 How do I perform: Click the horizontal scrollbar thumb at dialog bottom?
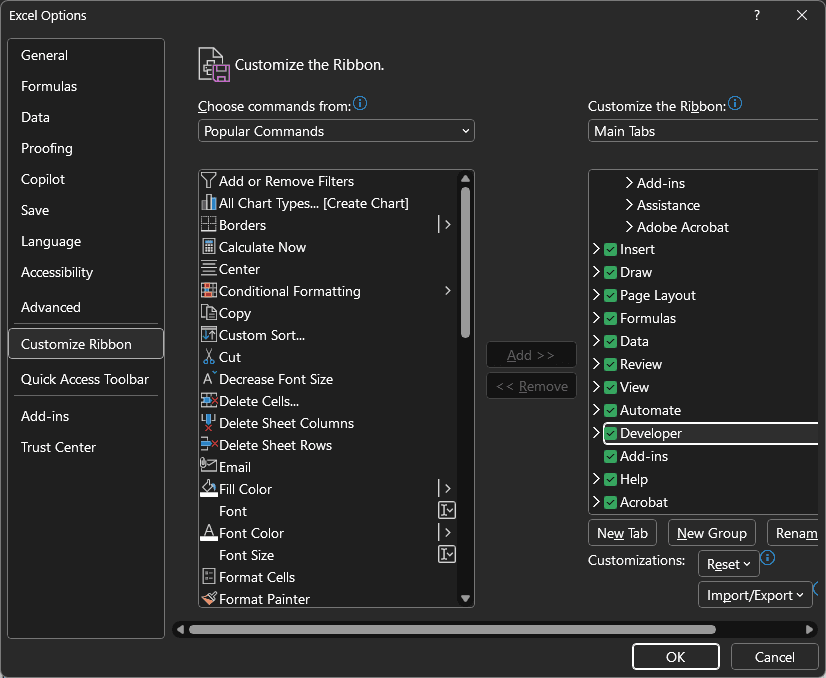pos(452,629)
